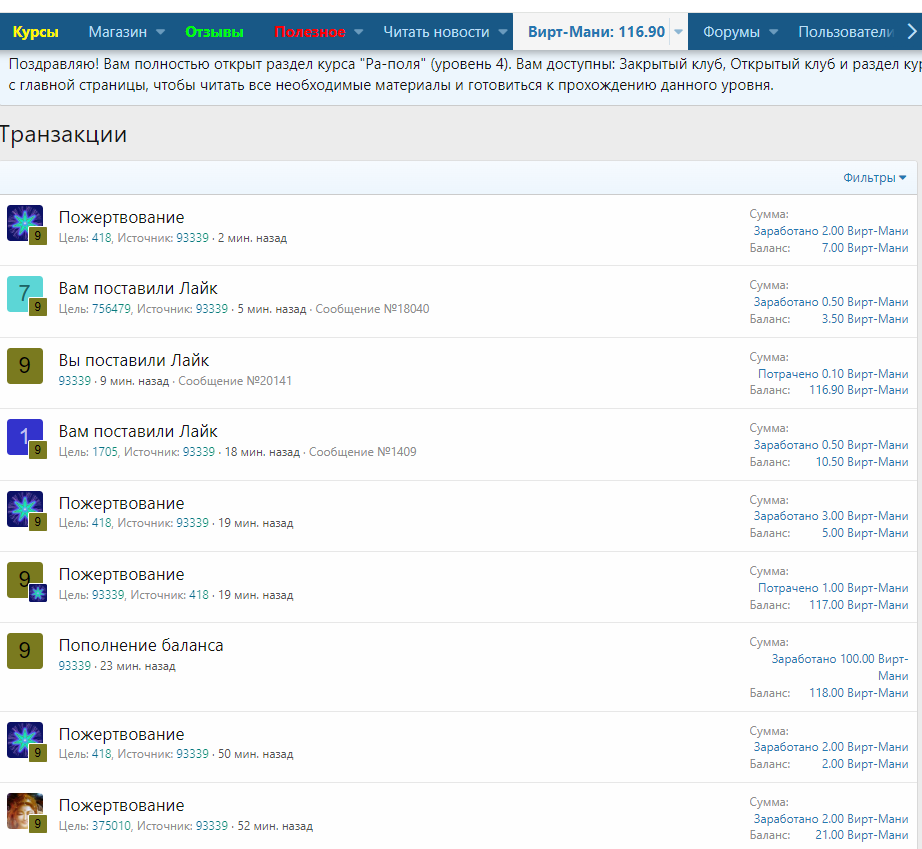Expand the Магазин menu dropdown arrow

161,32
